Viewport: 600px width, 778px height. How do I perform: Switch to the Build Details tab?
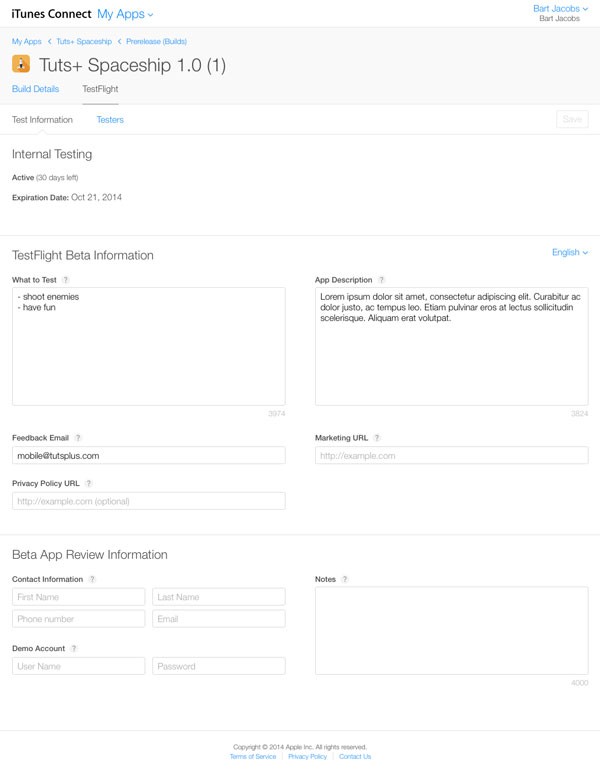35,89
